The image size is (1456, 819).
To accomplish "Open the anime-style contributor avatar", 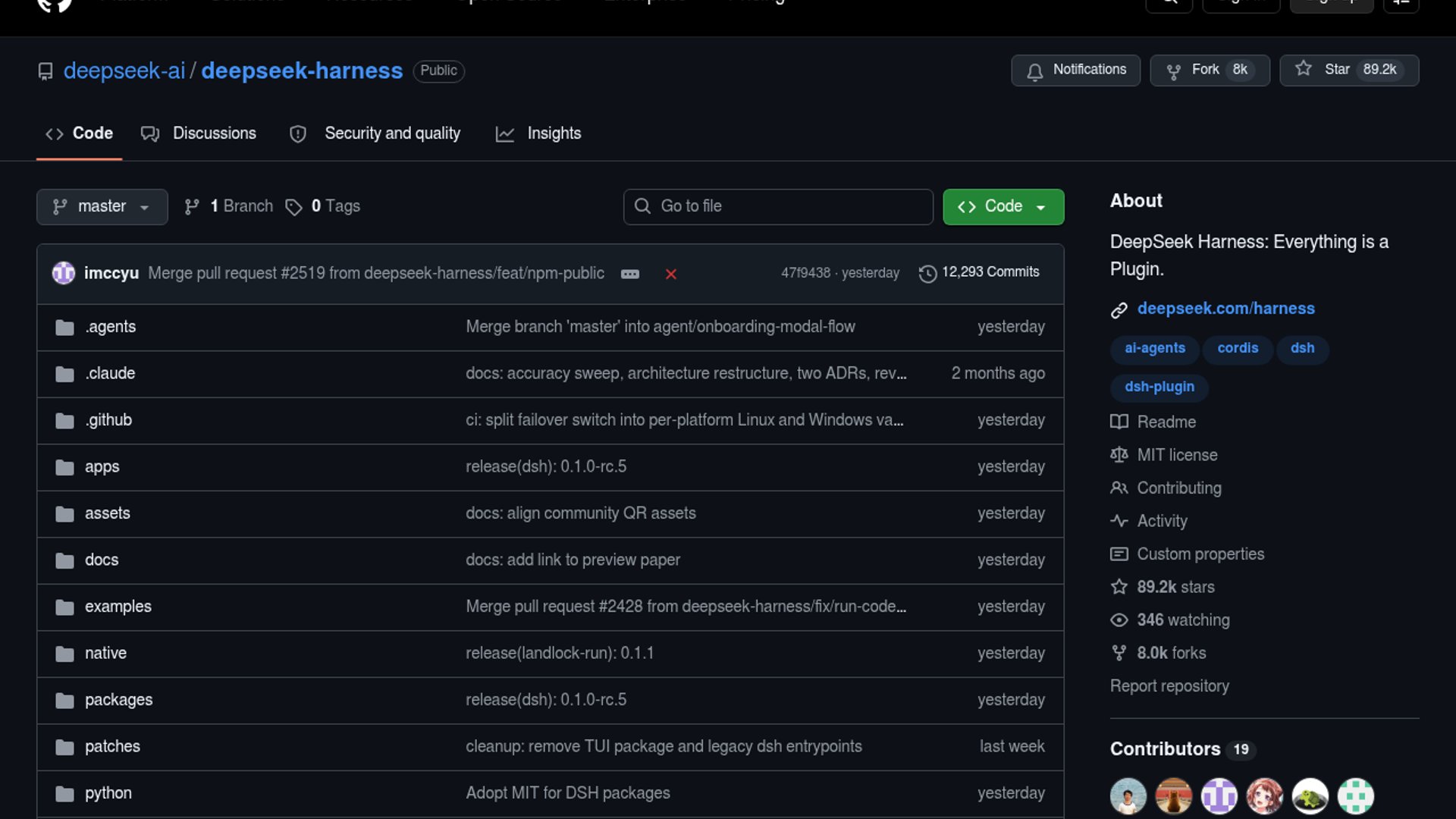I will (x=1265, y=796).
